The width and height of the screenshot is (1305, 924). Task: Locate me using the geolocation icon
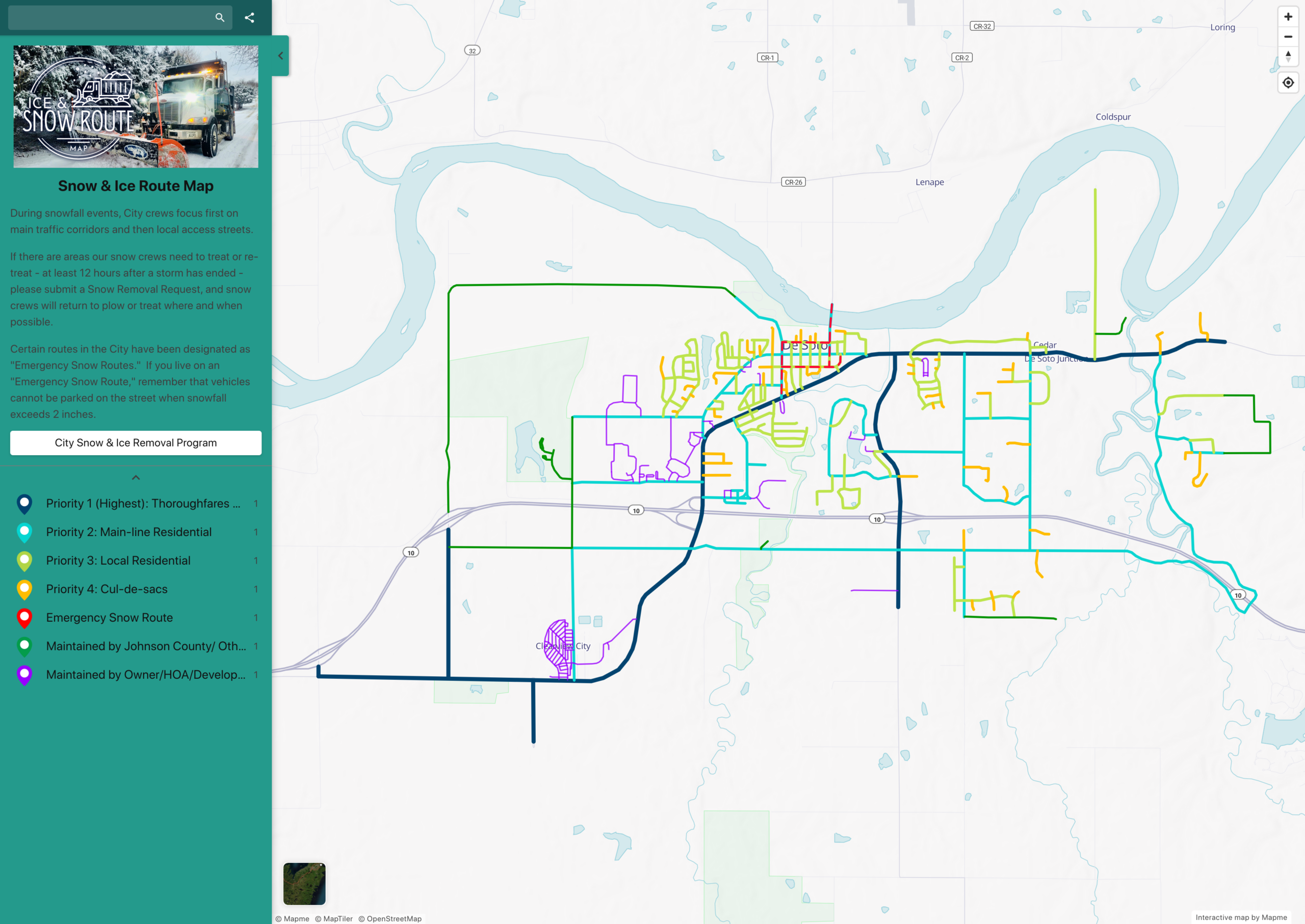pos(1288,83)
